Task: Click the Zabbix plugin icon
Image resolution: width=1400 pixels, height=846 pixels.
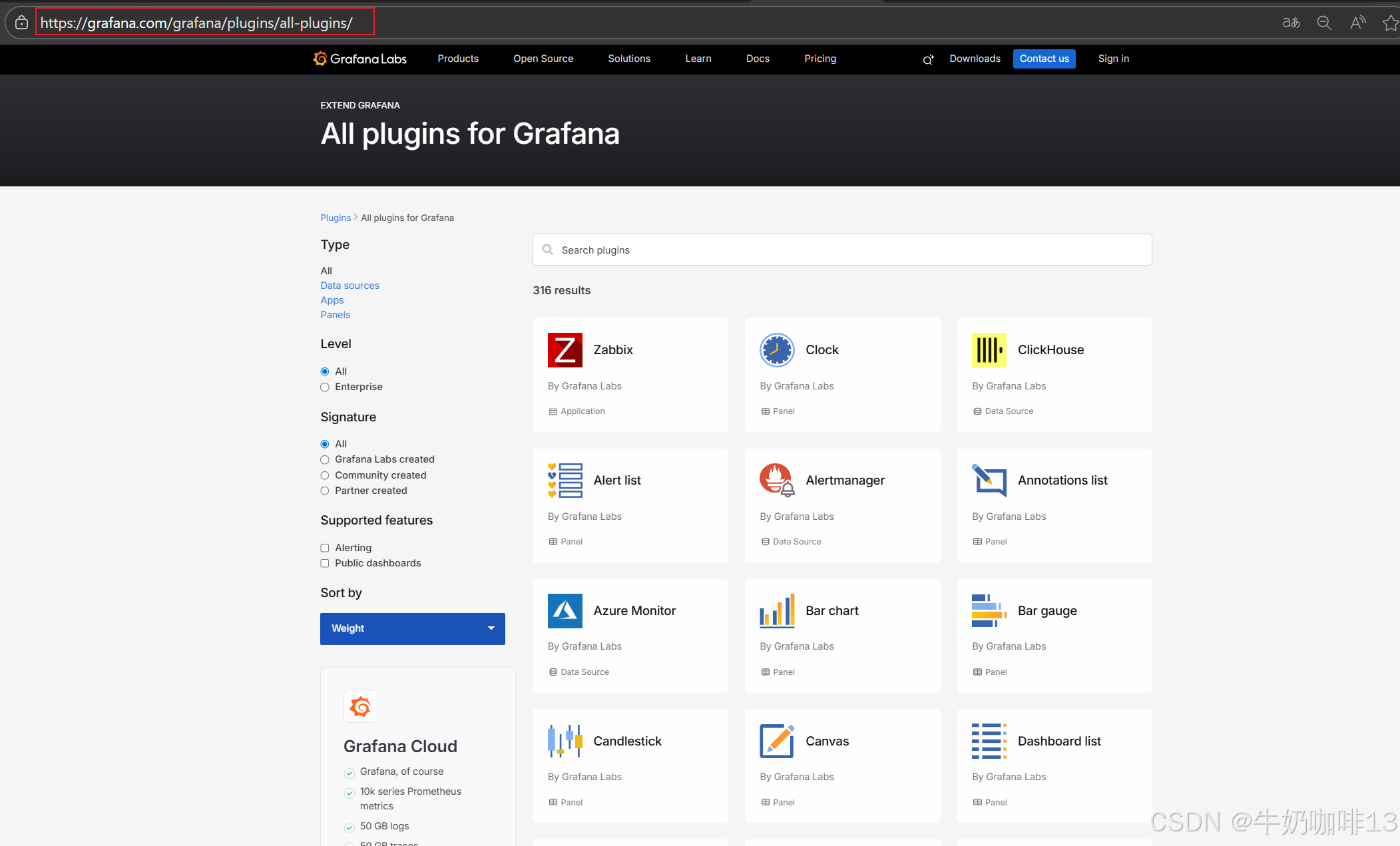Action: click(565, 350)
